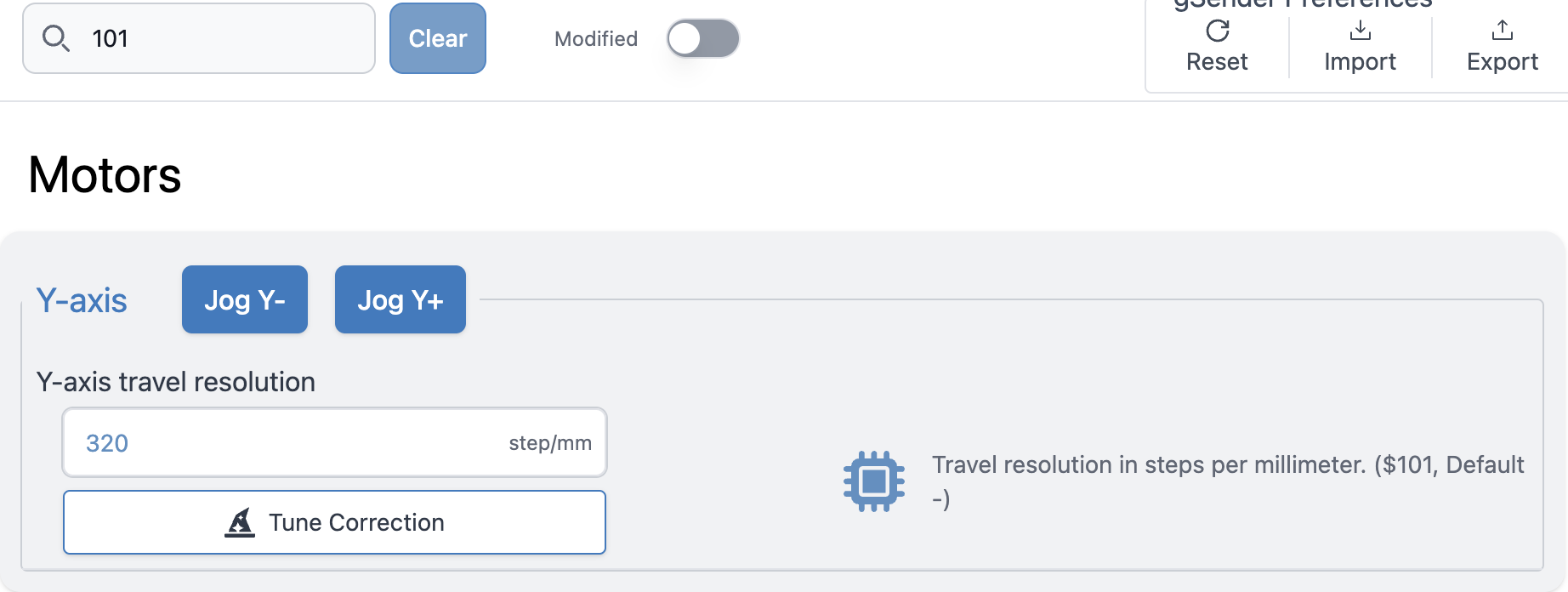This screenshot has height=592, width=1568.
Task: Select the Y-axis section title
Action: coord(82,300)
